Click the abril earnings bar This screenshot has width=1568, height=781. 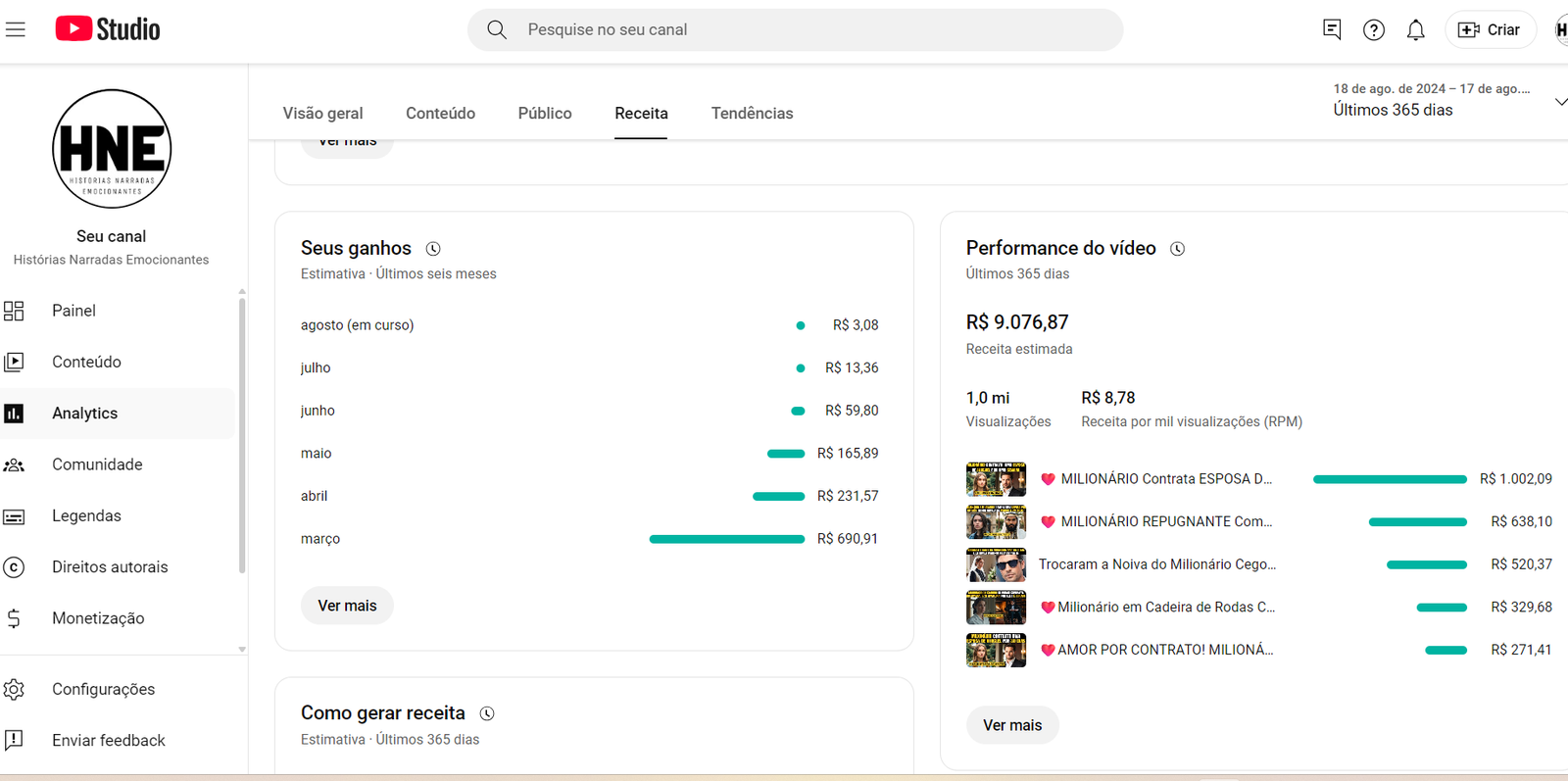(x=779, y=496)
